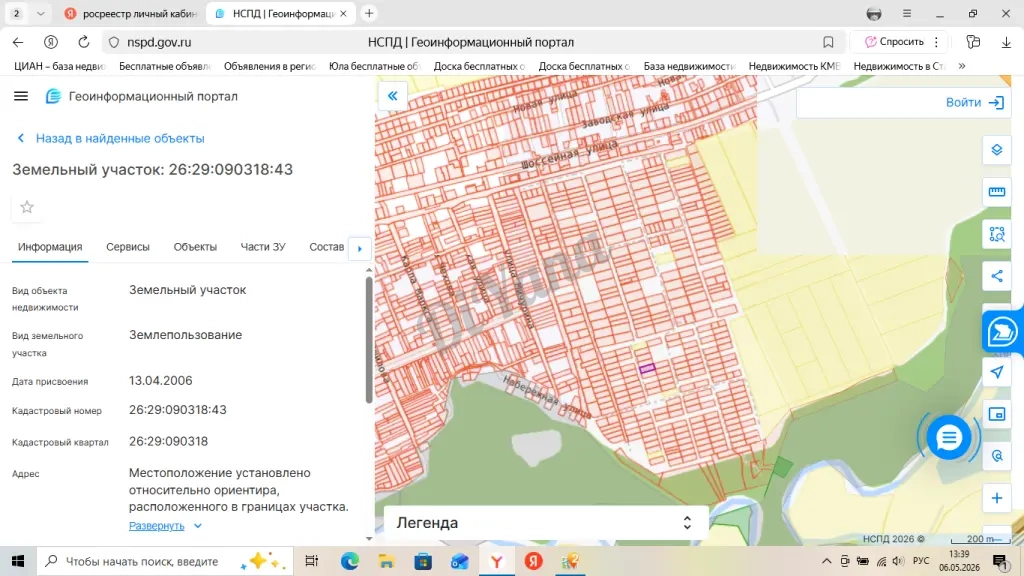
Task: Switch to the Части ЗУ tab
Action: coord(263,247)
